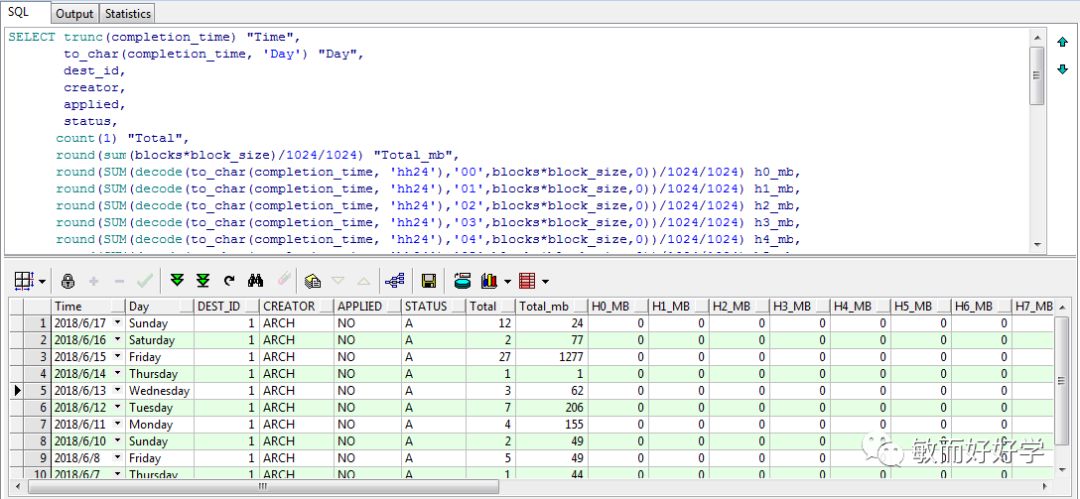Screen dimensions: 1080x499
Task: Click the single record view icon
Action: (x=313, y=281)
